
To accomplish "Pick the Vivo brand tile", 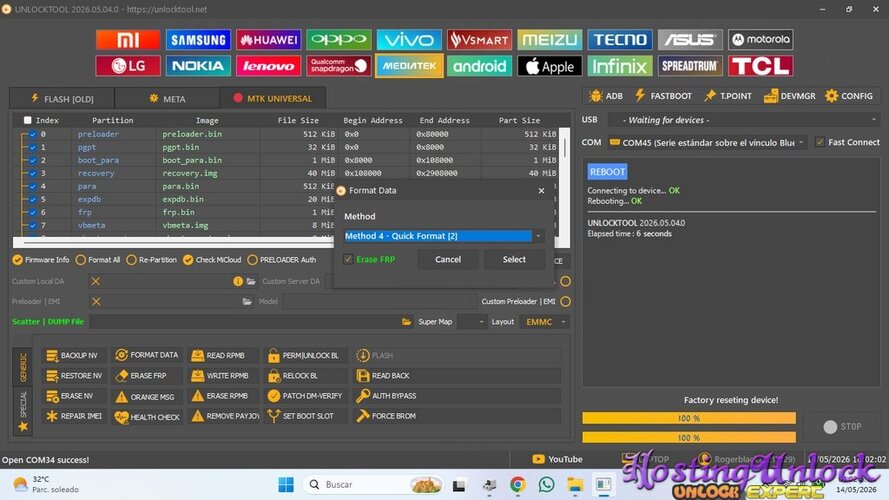I will (409, 40).
